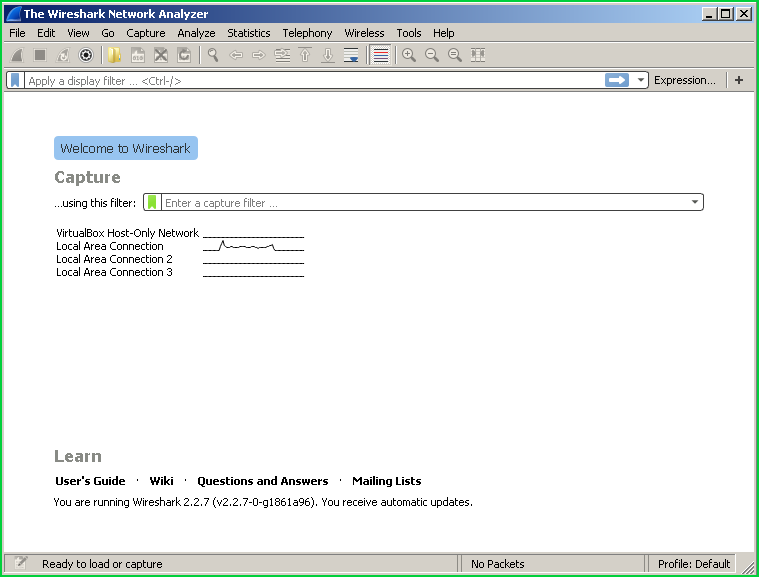Viewport: 759px width, 577px height.
Task: Click the No Packets status text
Action: [x=498, y=564]
